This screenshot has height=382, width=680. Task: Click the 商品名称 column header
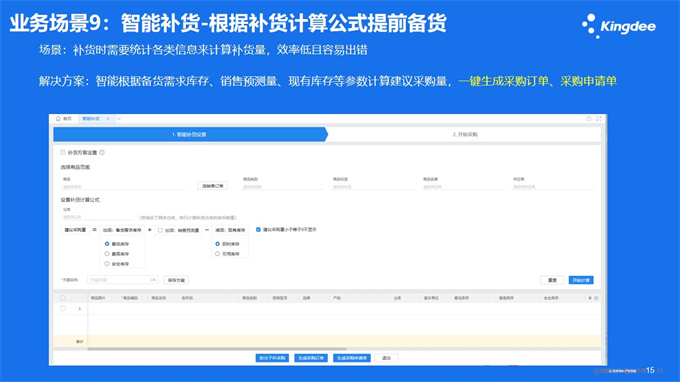coord(159,298)
